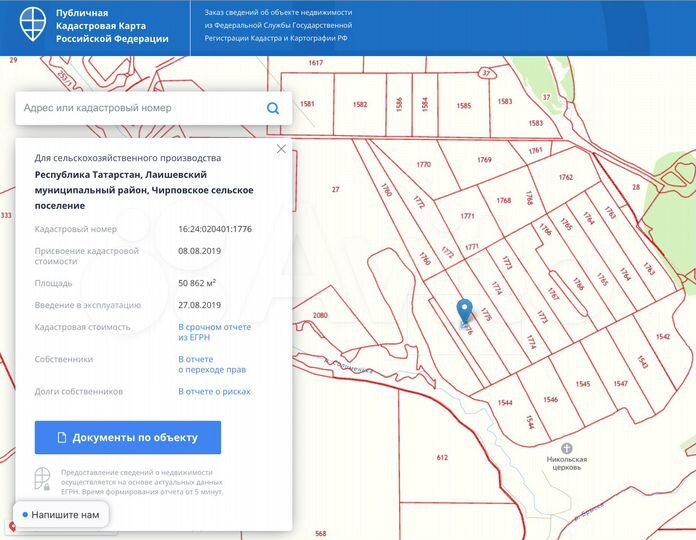Select parcel 1582 on the map

(x=360, y=105)
